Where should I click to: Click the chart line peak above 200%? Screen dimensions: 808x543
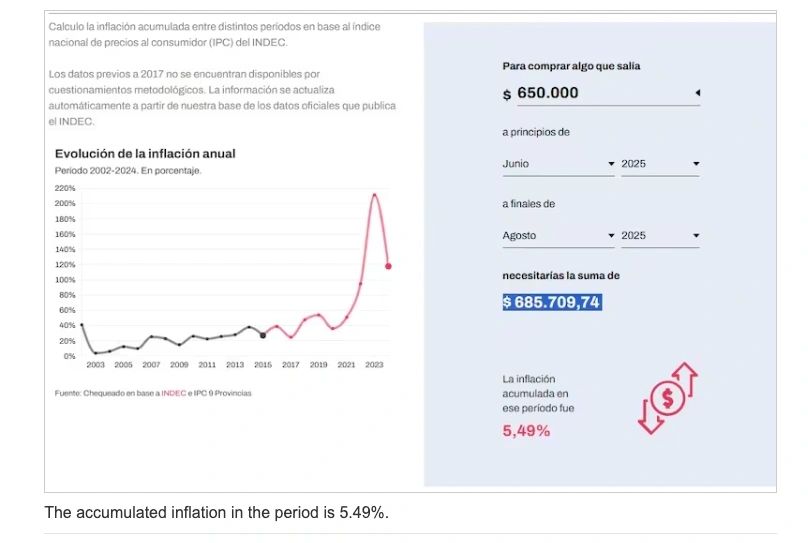pyautogui.click(x=374, y=195)
